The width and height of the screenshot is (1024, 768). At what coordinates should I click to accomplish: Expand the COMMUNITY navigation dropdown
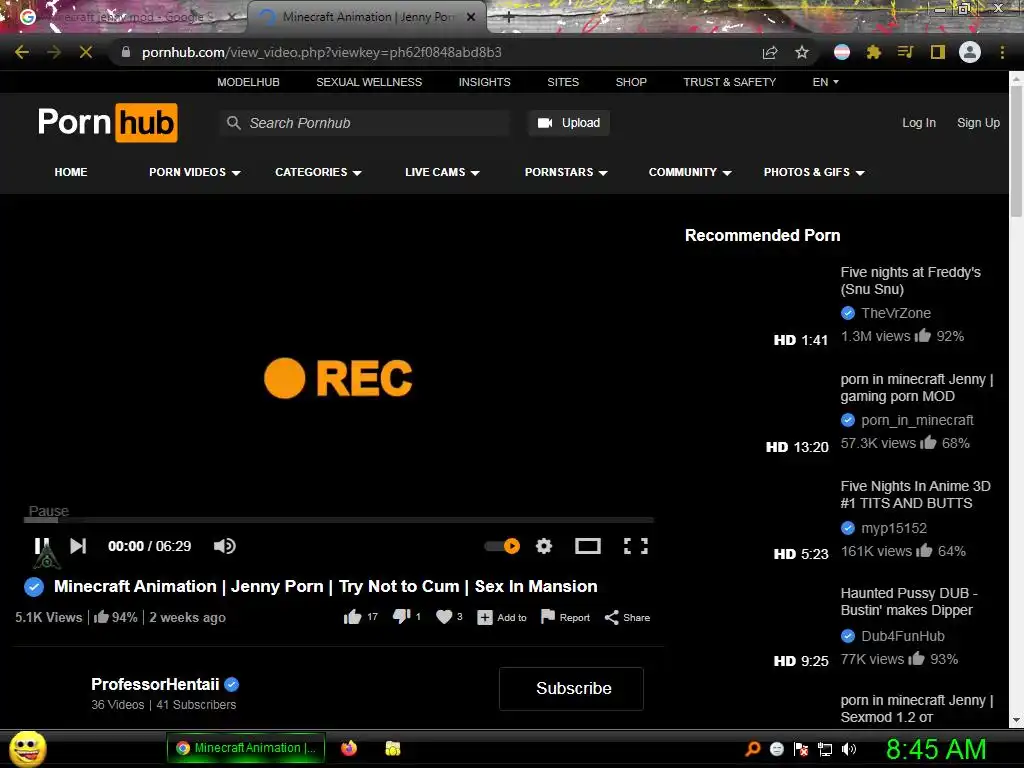(x=690, y=172)
